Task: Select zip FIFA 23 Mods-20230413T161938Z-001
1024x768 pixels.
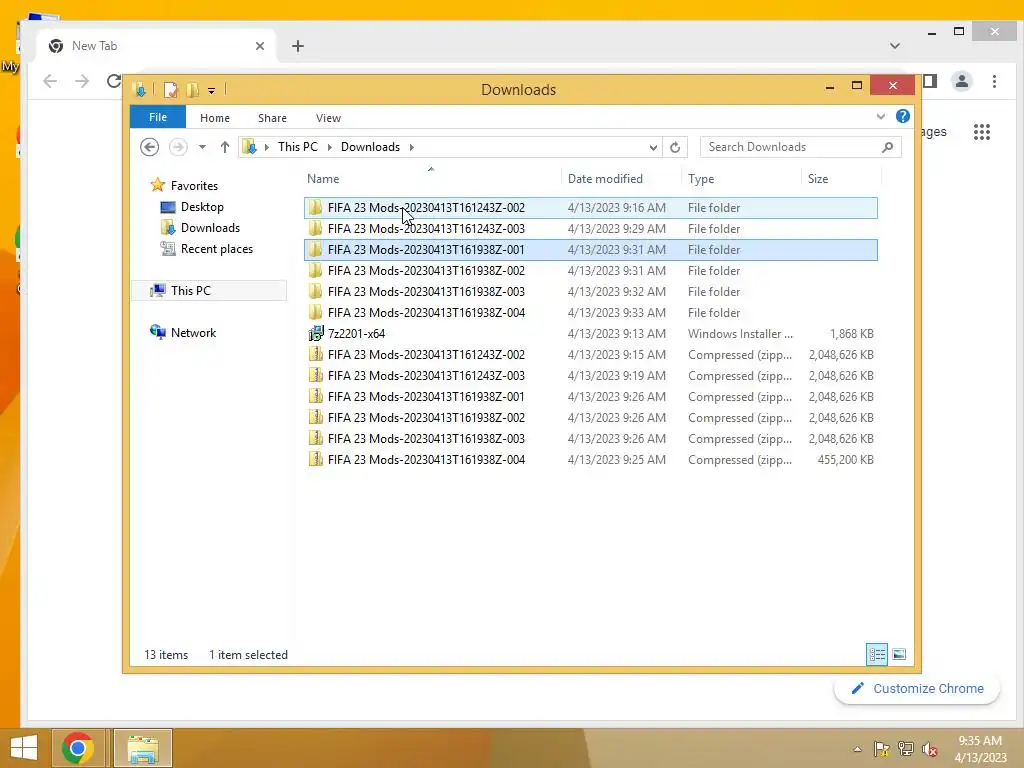Action: point(590,396)
